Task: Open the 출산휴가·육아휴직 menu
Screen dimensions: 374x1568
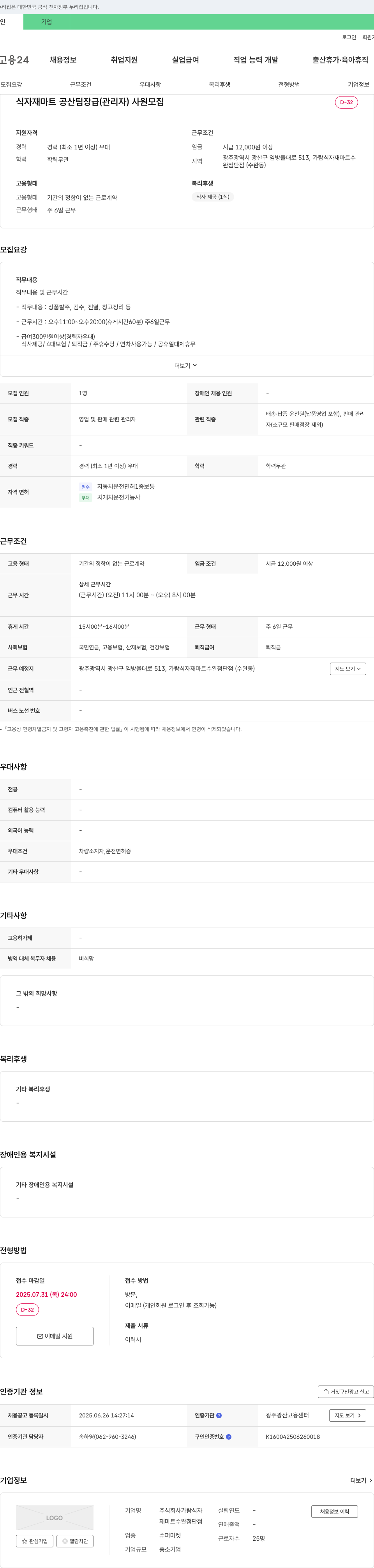Action: point(340,60)
